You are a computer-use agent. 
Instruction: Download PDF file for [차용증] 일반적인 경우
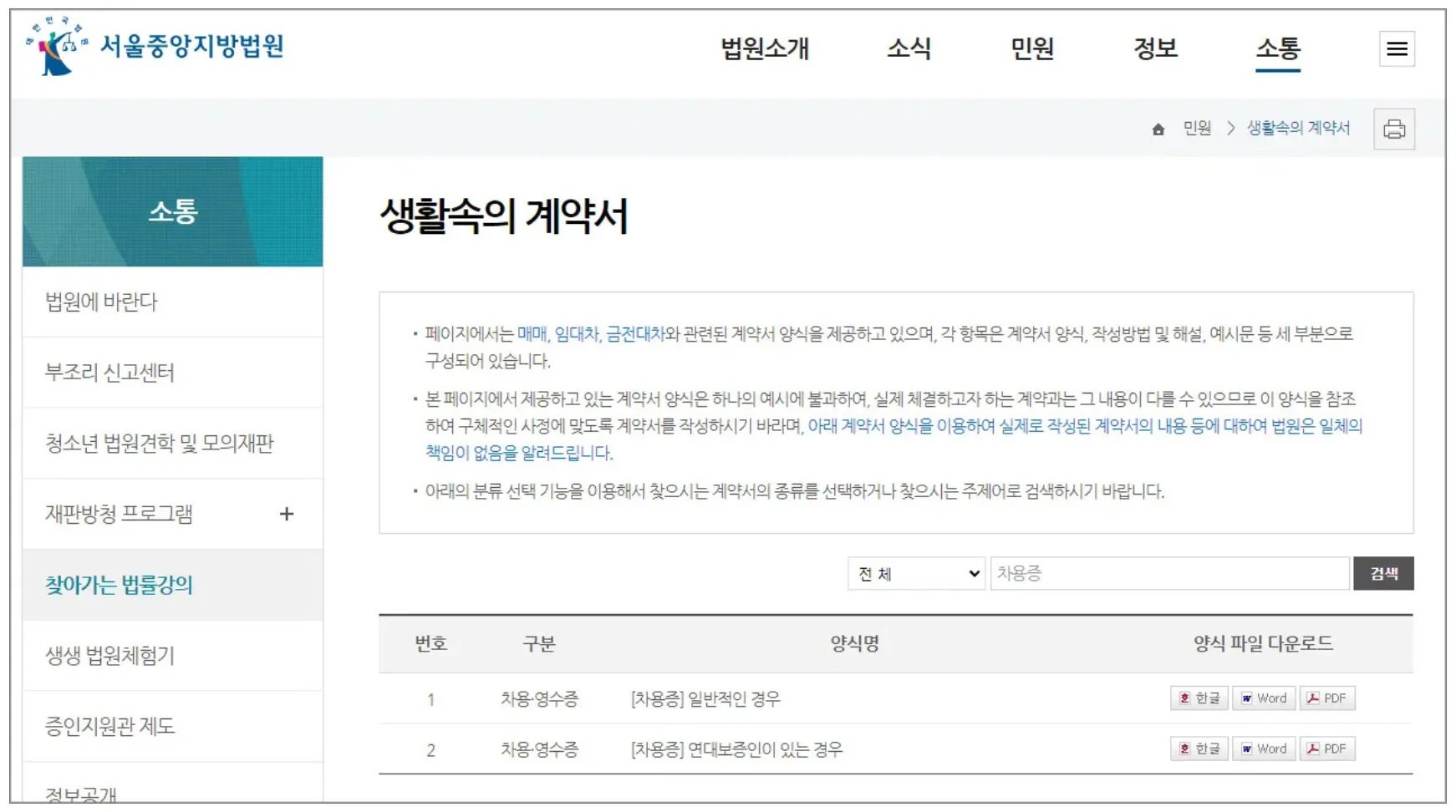[1326, 698]
